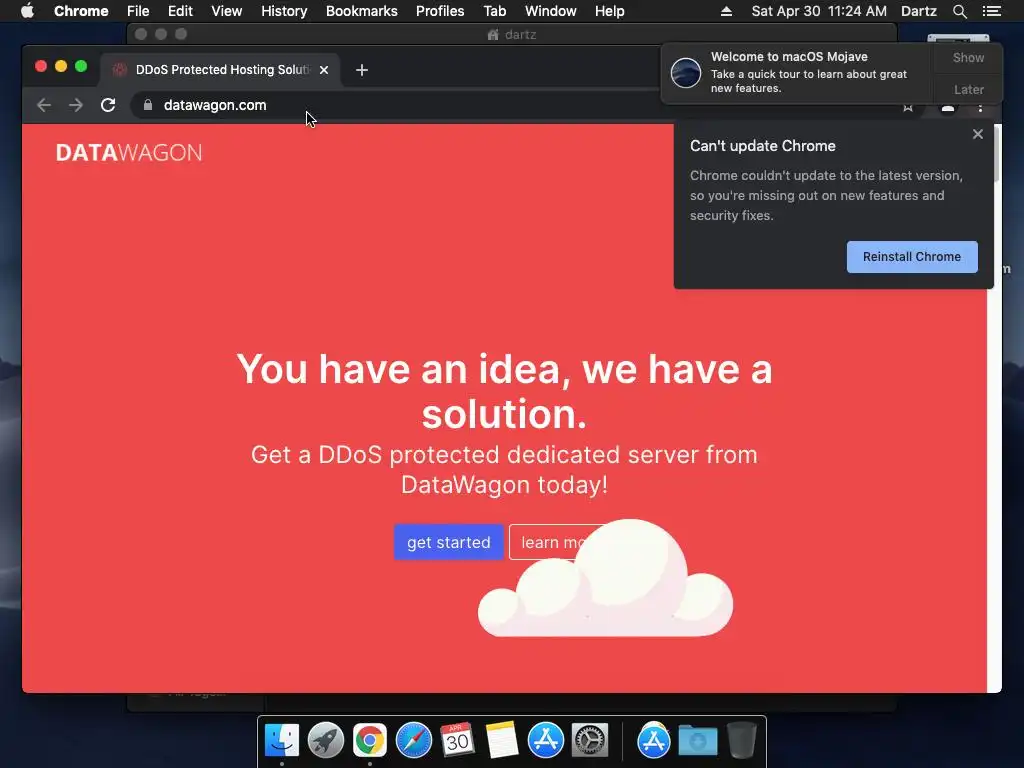Viewport: 1024px width, 768px height.
Task: Click the Google Chrome Dock icon
Action: pyautogui.click(x=370, y=741)
